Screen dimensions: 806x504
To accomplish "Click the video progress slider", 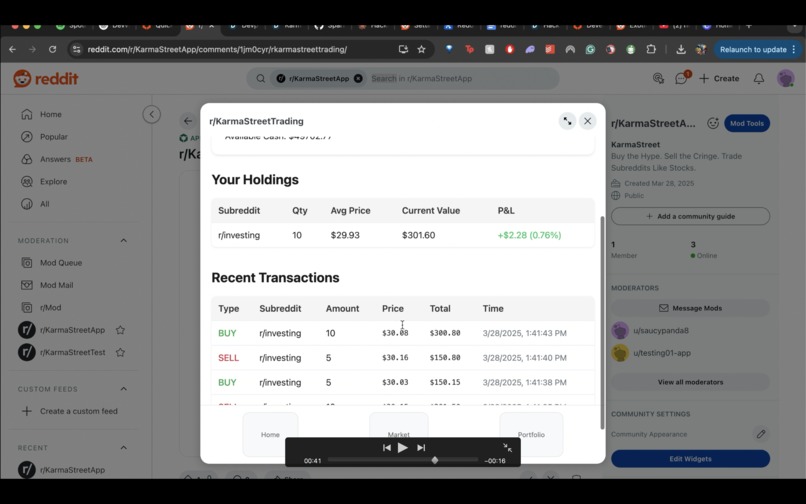I will pyautogui.click(x=403, y=460).
